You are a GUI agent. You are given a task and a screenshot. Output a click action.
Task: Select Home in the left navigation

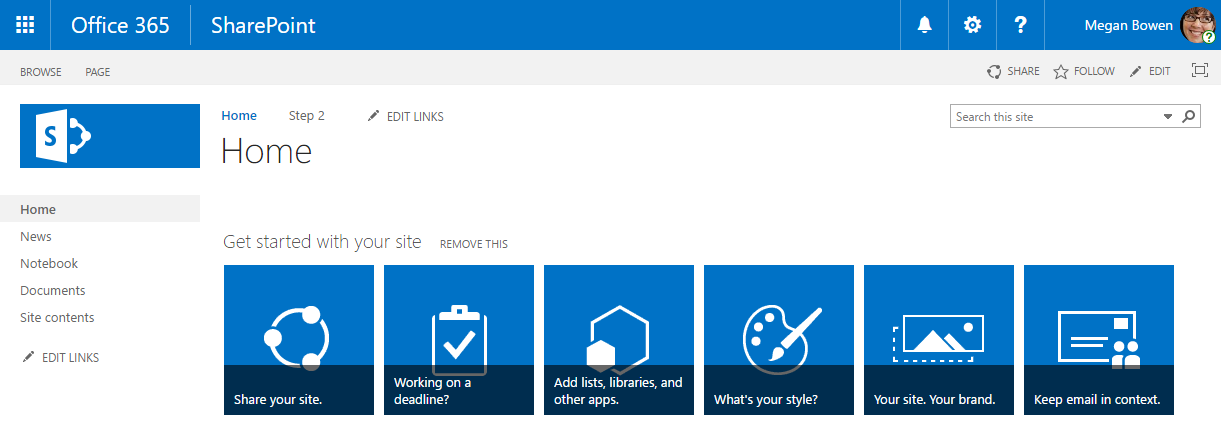pos(100,209)
